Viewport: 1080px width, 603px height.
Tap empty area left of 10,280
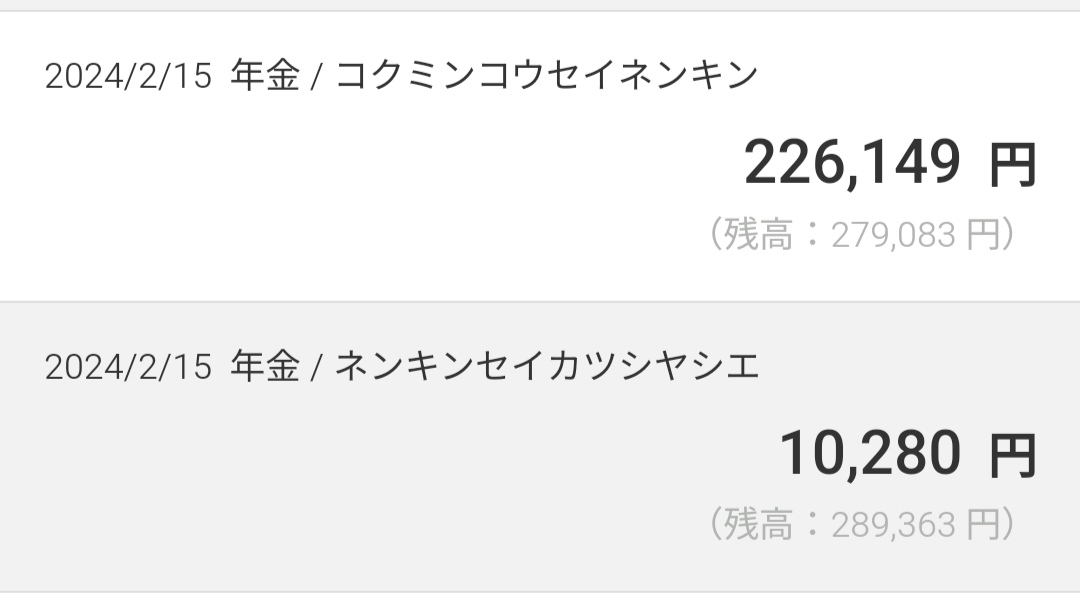(x=350, y=455)
